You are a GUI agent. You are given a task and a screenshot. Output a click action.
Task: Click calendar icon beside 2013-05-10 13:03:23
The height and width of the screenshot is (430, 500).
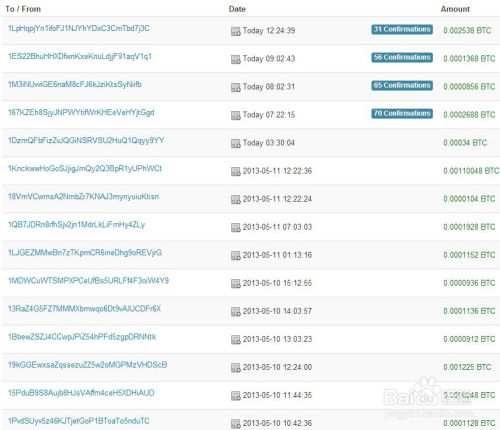[x=236, y=339]
